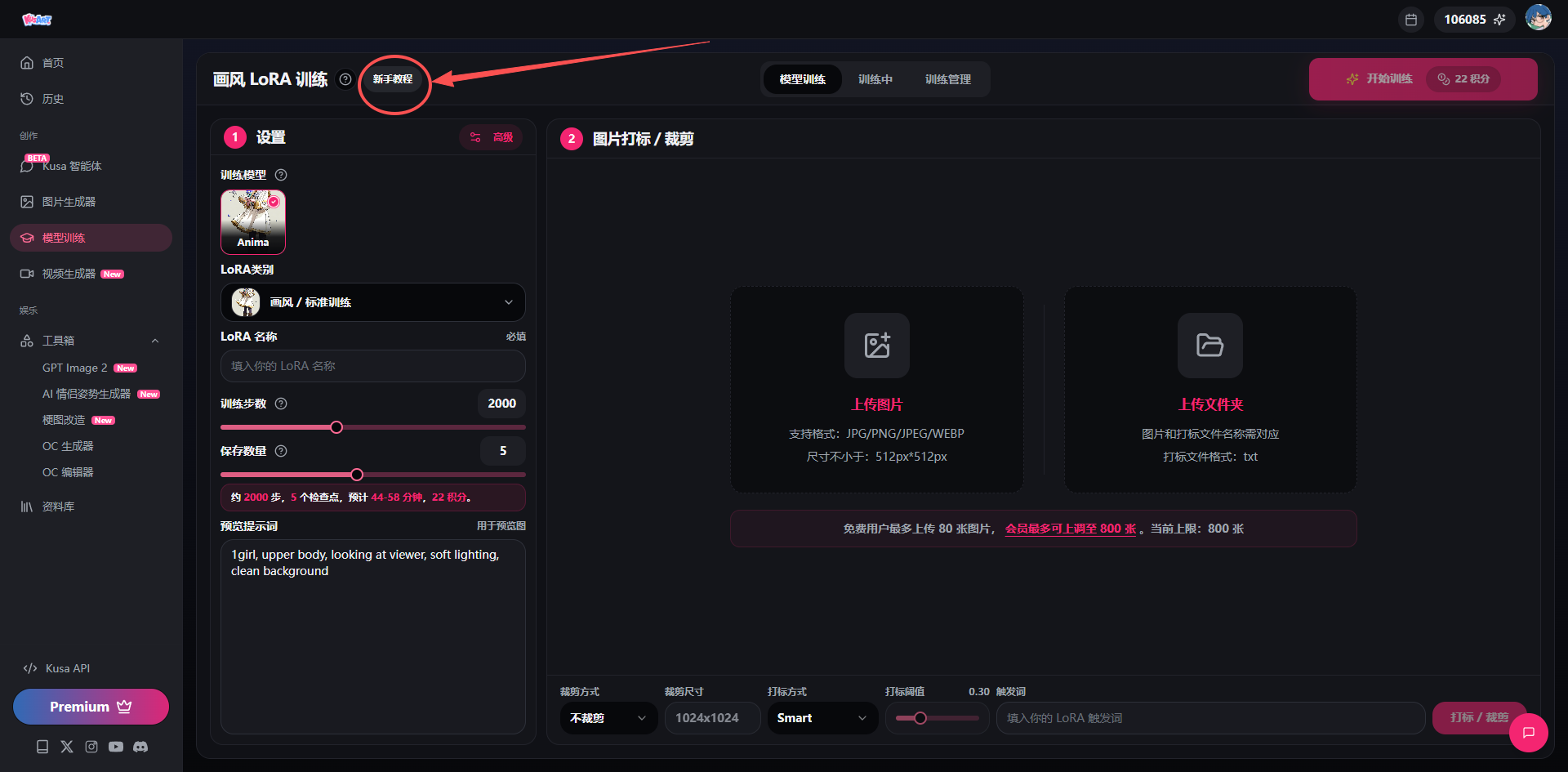Image resolution: width=1568 pixels, height=772 pixels.
Task: Open 资料库 in sidebar
Action: pyautogui.click(x=91, y=506)
